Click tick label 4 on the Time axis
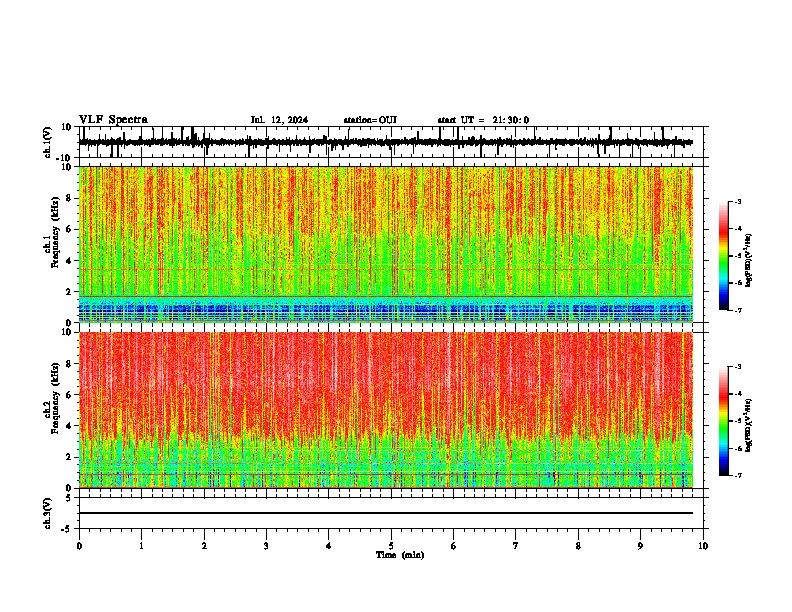This screenshot has width=792, height=612. pyautogui.click(x=328, y=546)
